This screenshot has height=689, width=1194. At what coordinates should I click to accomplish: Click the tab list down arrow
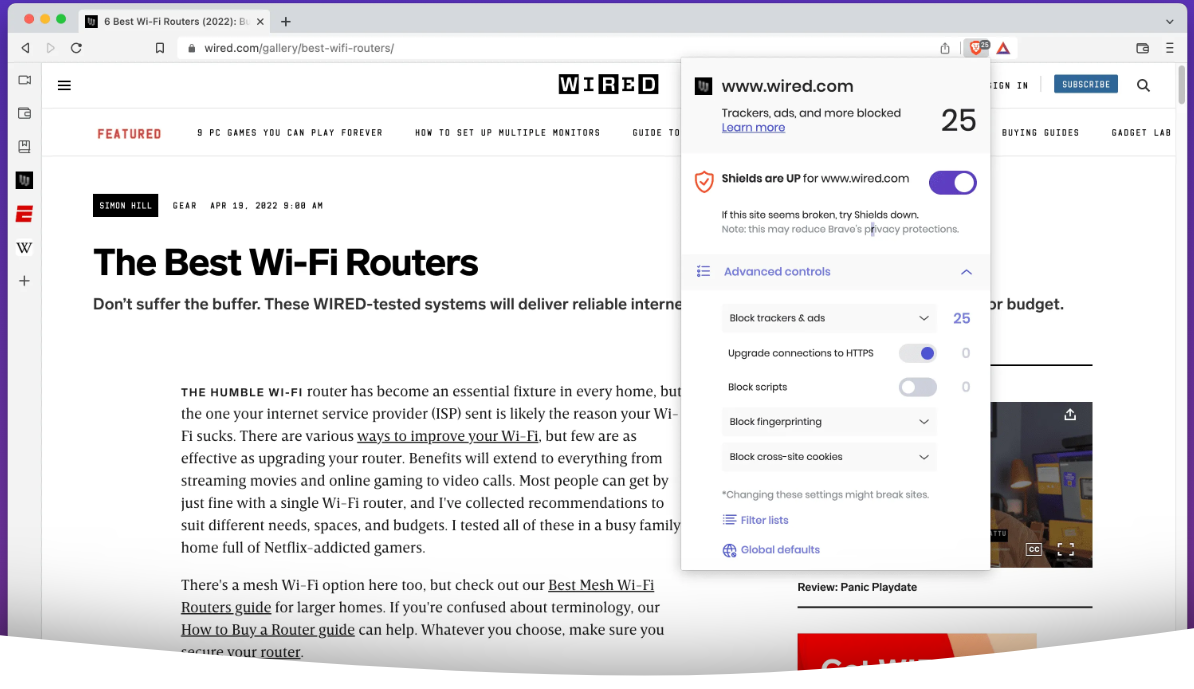(x=1170, y=21)
